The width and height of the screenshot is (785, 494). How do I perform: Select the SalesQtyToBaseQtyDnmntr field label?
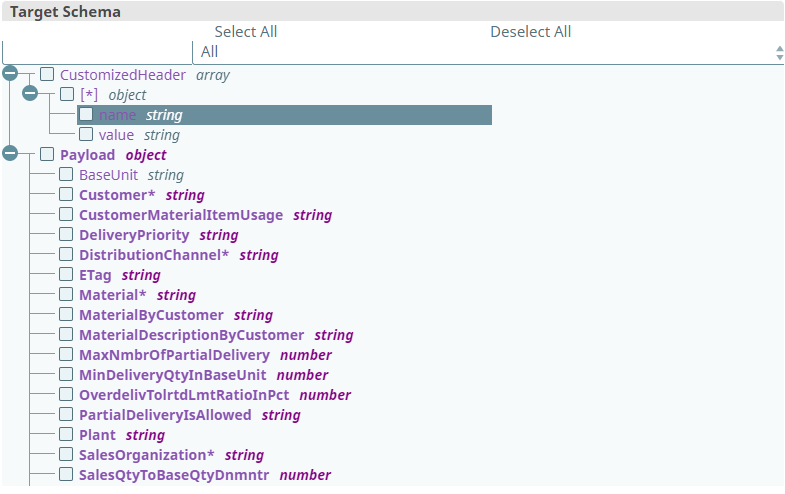click(x=174, y=475)
